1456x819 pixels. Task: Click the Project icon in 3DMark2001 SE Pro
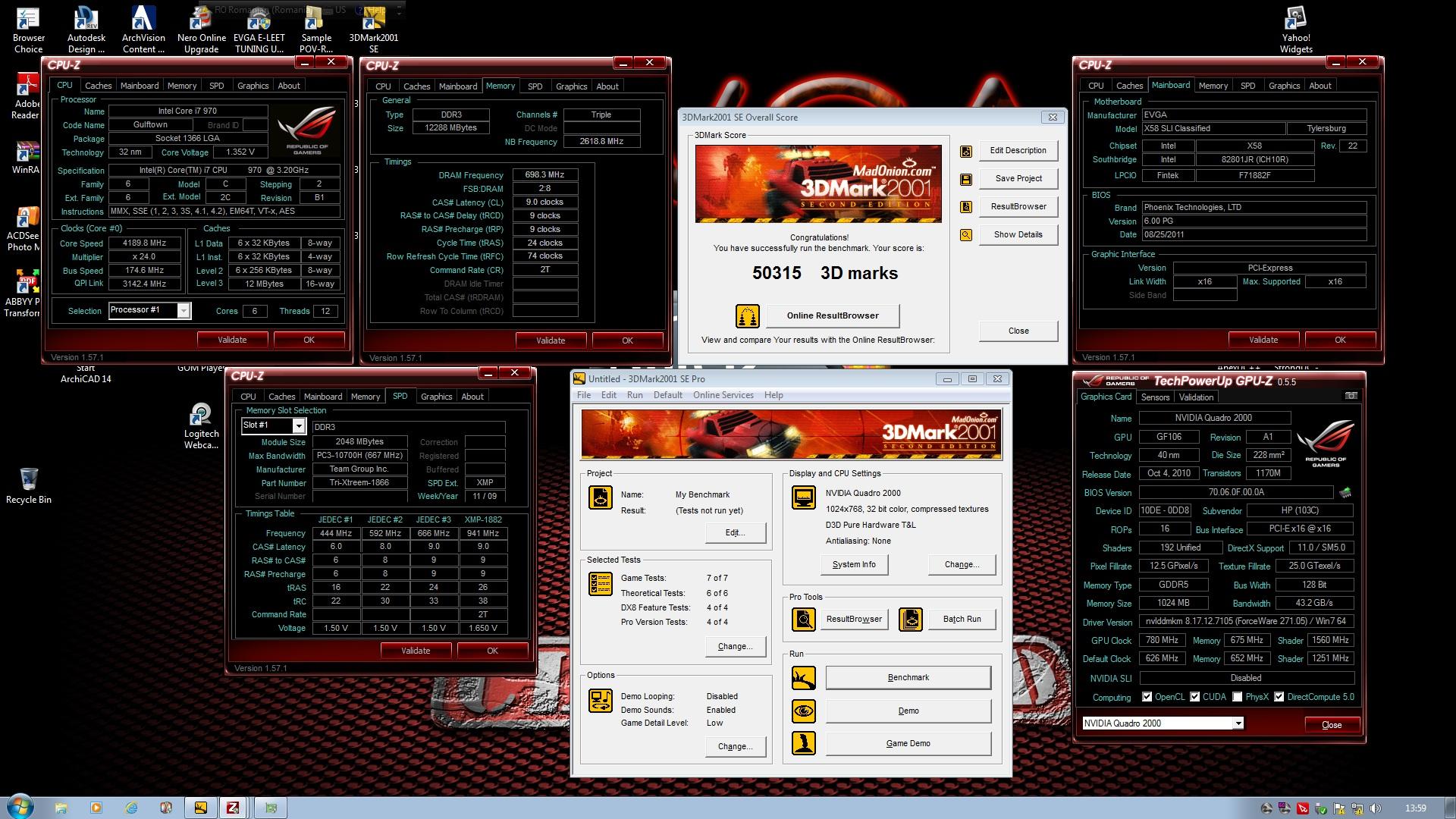601,497
